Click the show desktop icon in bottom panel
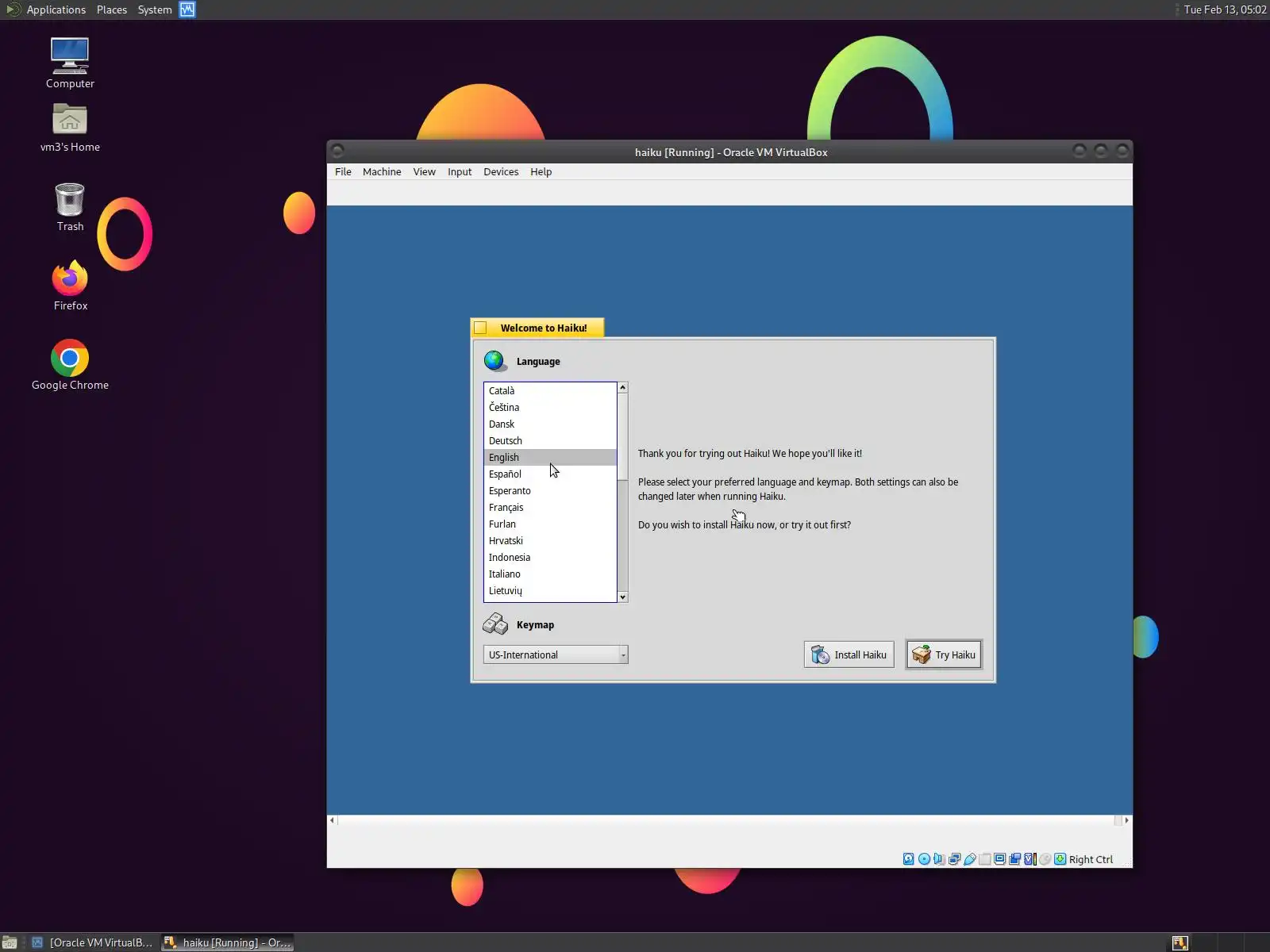This screenshot has width=1270, height=952. tap(10, 942)
